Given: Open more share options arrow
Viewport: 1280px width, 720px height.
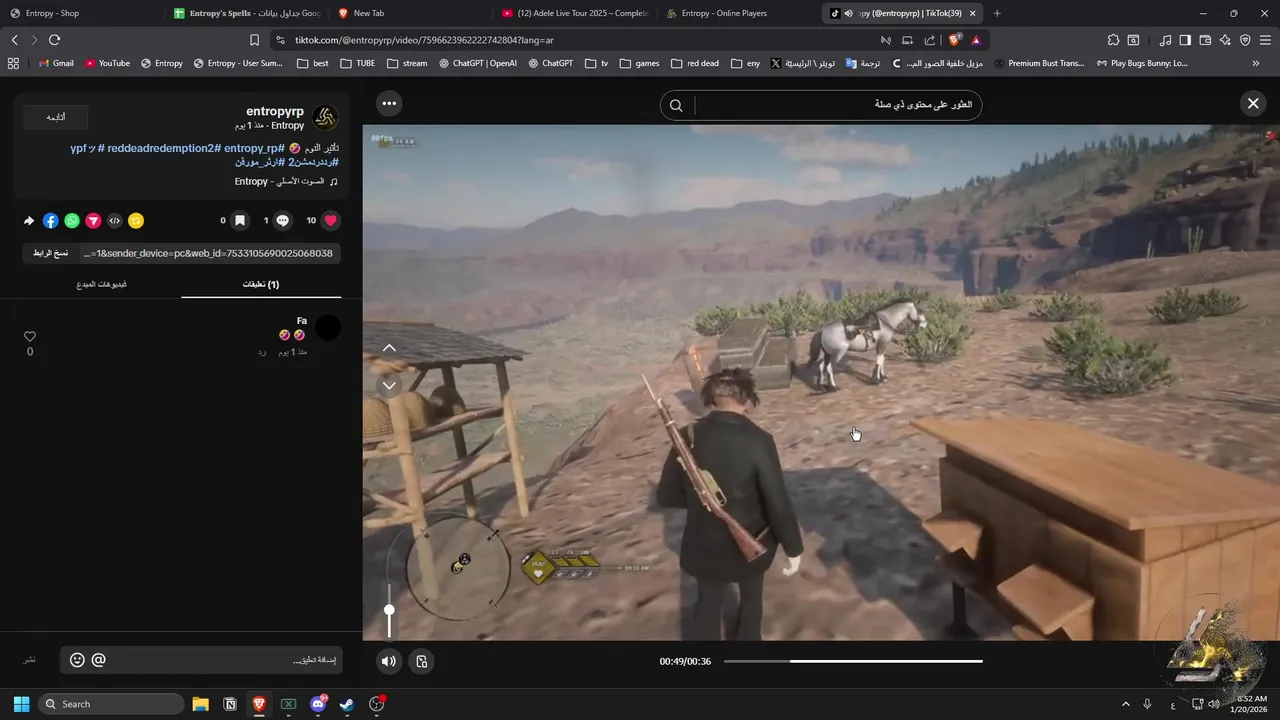Looking at the screenshot, I should pos(29,221).
